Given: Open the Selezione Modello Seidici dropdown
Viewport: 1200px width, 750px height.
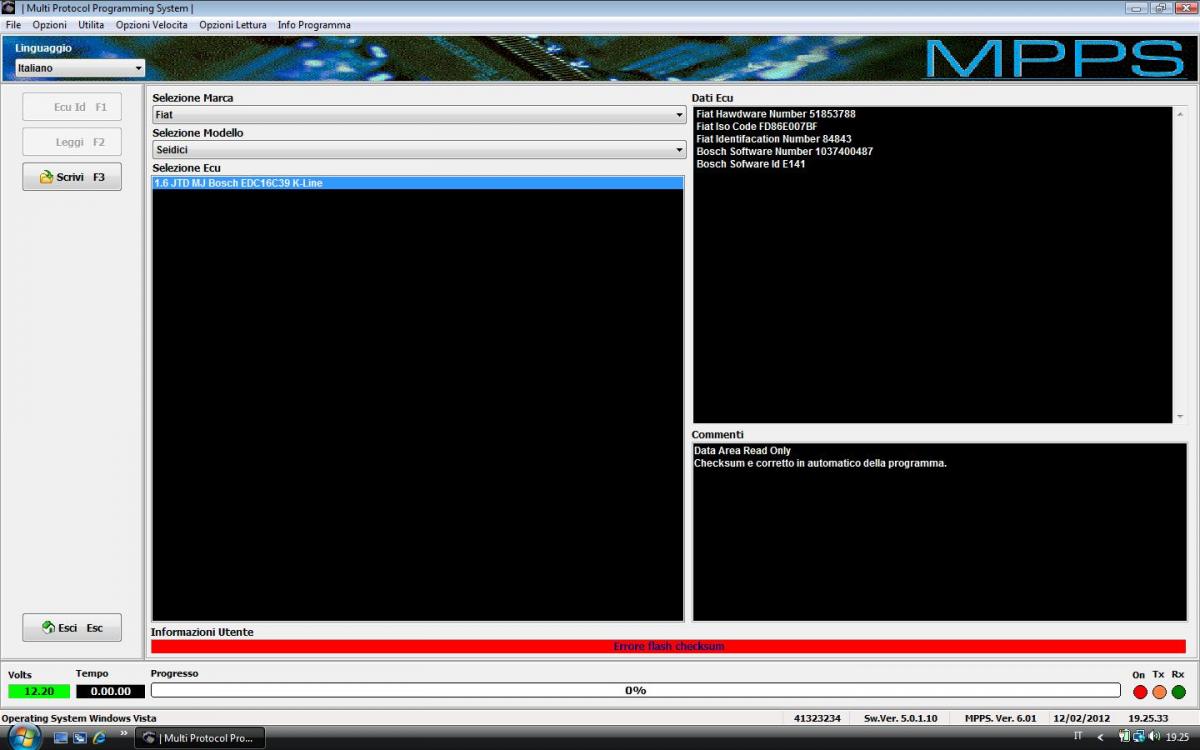Looking at the screenshot, I should point(419,150).
